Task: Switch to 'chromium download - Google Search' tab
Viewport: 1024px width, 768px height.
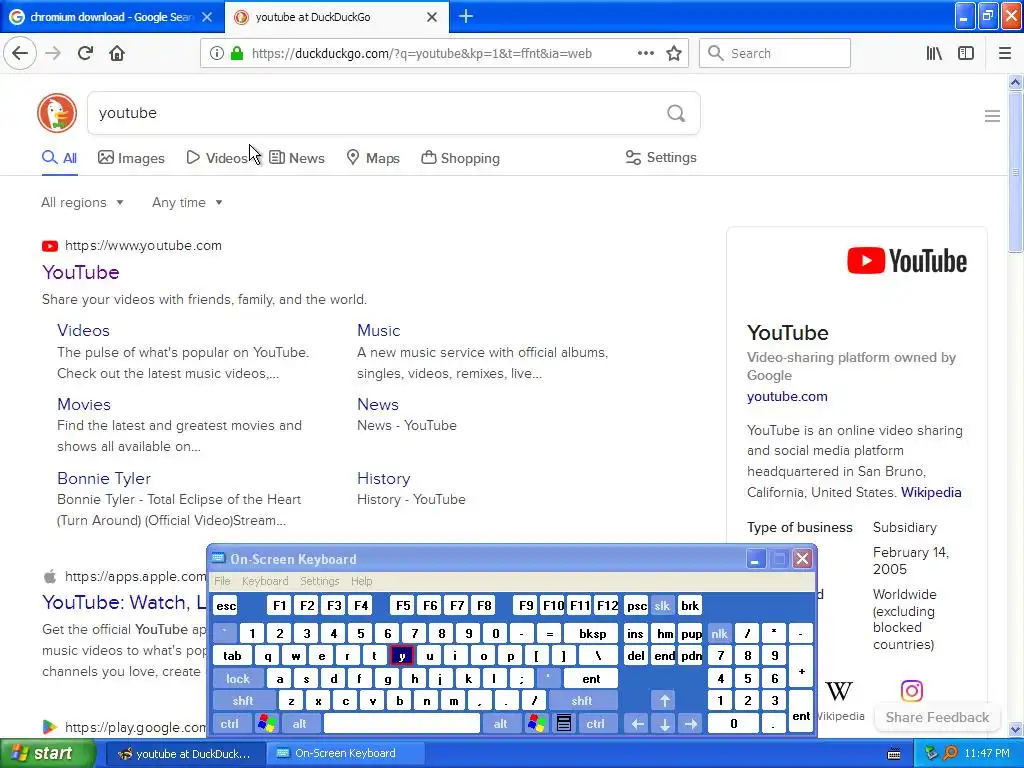Action: [111, 17]
